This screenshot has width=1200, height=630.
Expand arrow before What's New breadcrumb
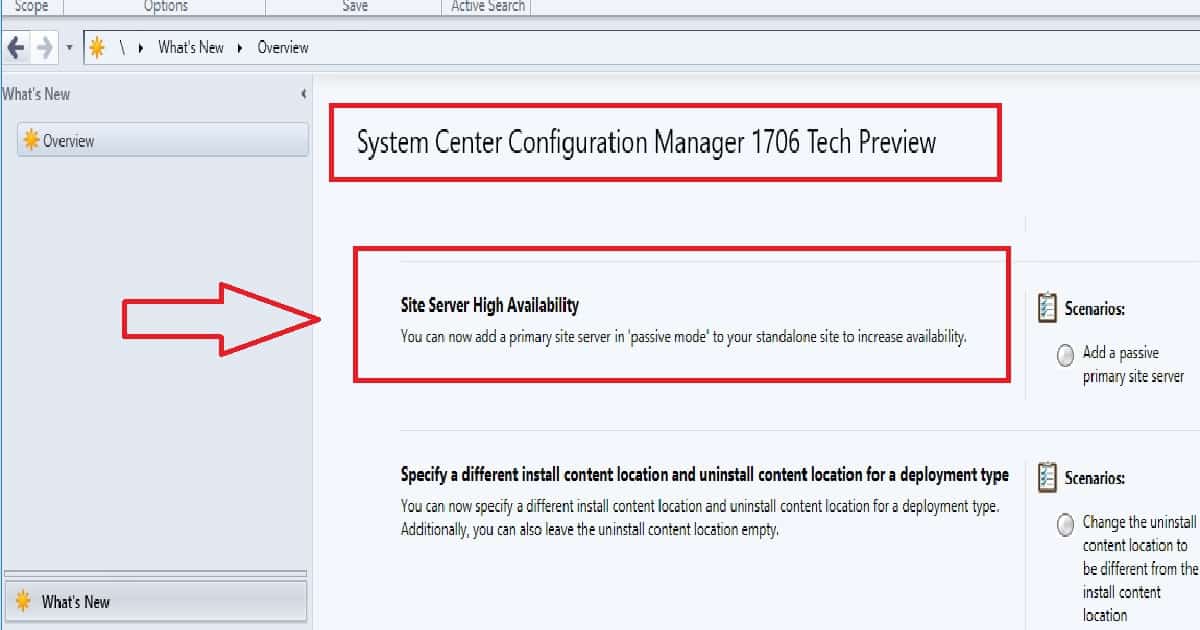coord(141,47)
